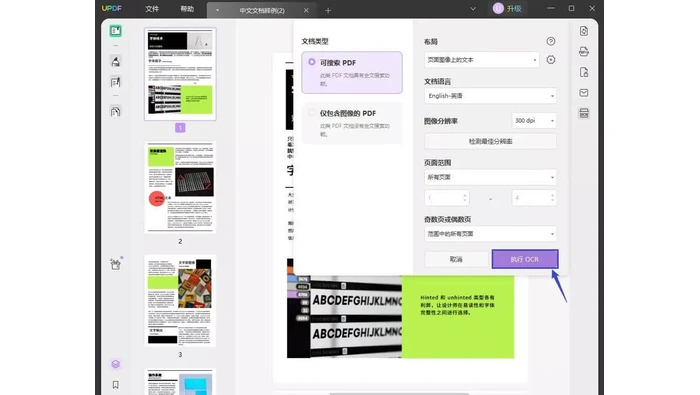Click the user avatar icon beside 升级

[498, 8]
